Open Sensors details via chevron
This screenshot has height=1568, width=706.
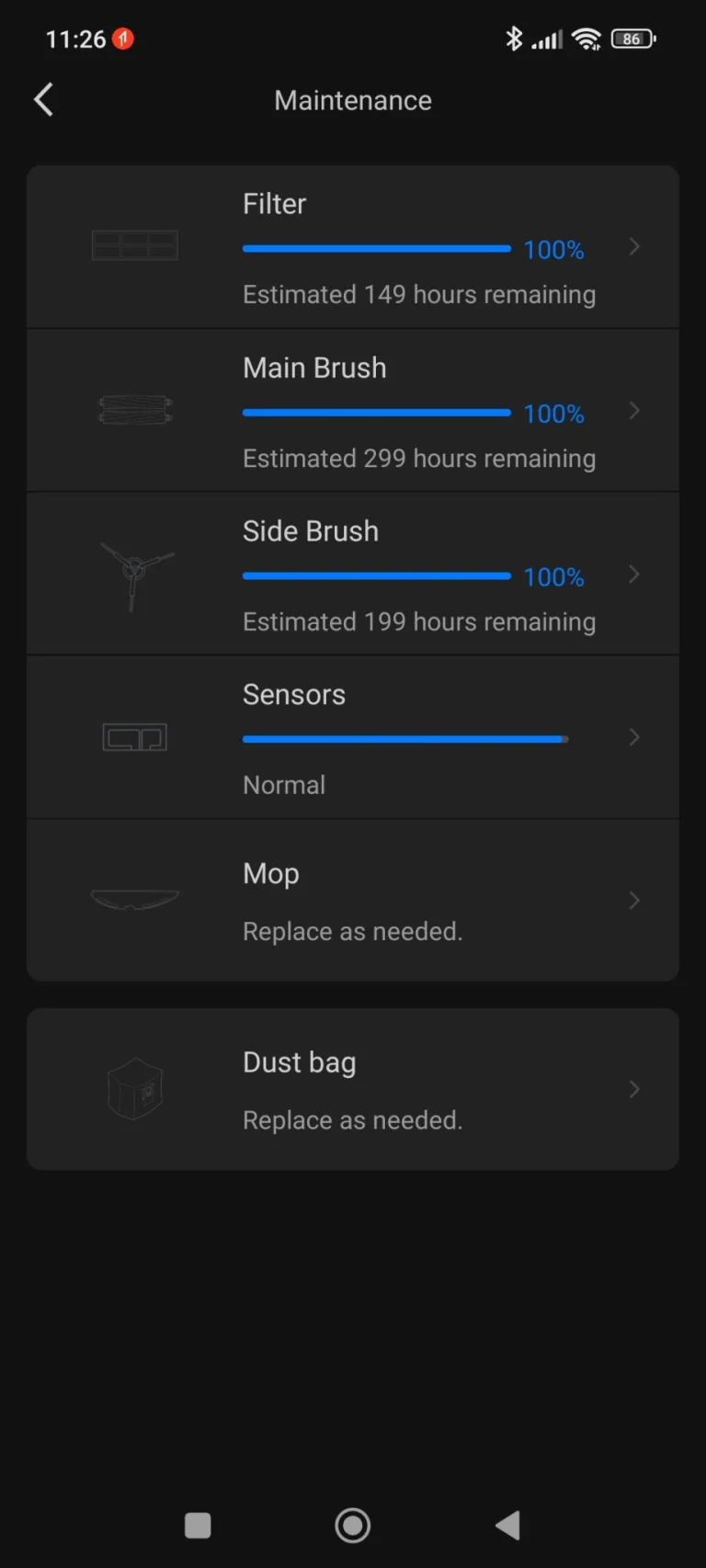pyautogui.click(x=634, y=737)
